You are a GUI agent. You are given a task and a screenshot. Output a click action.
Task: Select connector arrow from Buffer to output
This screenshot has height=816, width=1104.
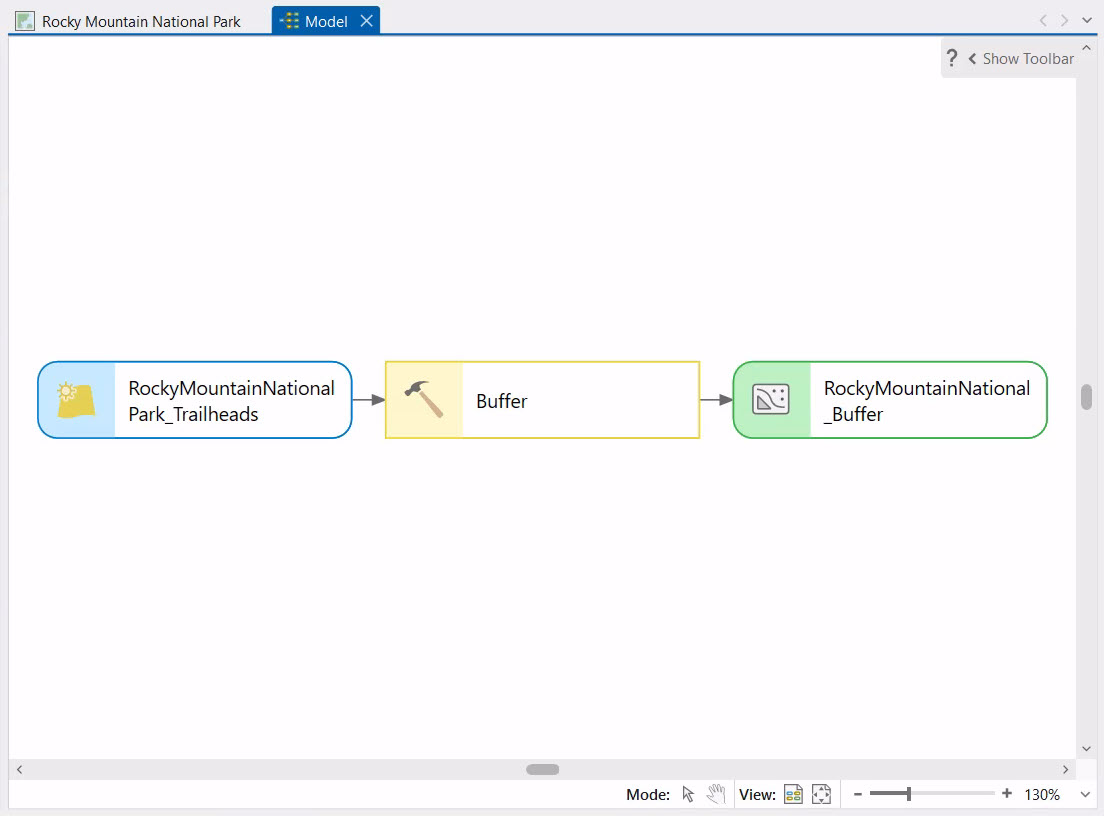point(716,400)
